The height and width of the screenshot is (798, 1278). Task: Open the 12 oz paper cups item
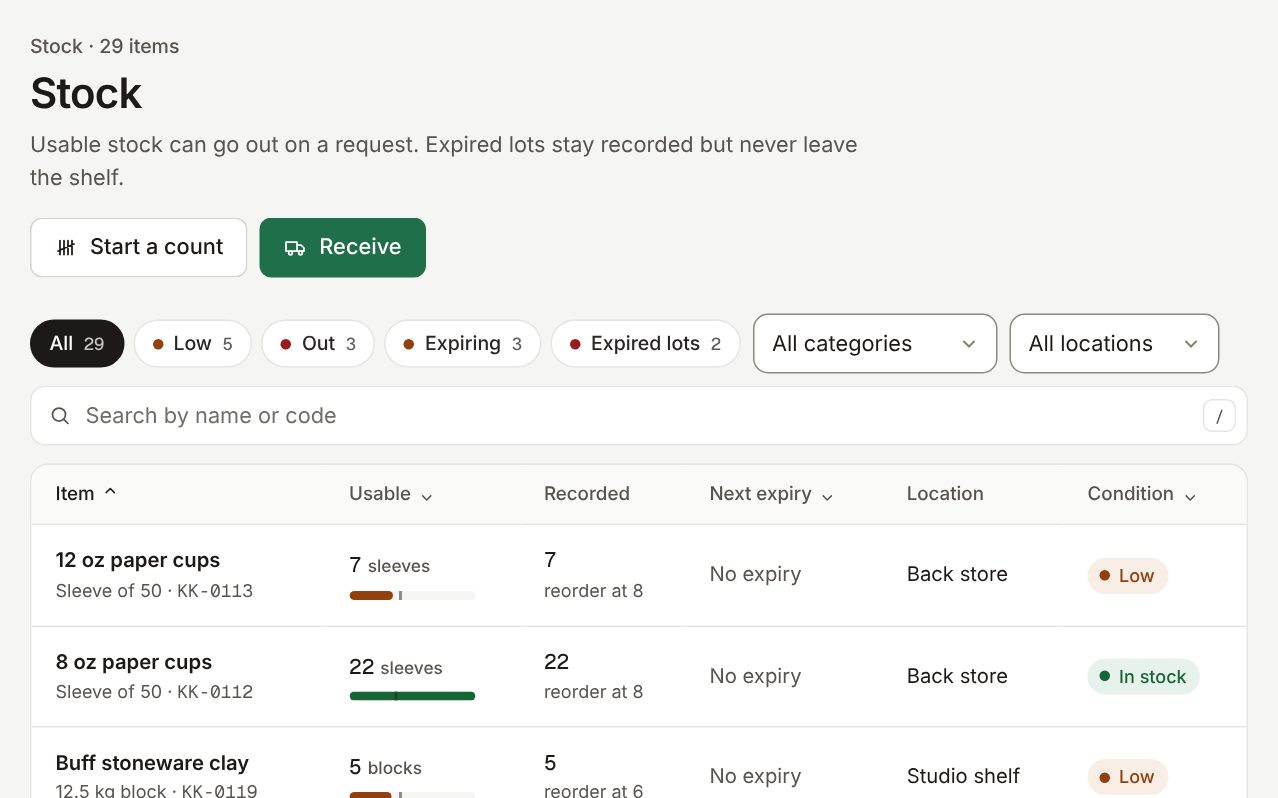(x=138, y=560)
